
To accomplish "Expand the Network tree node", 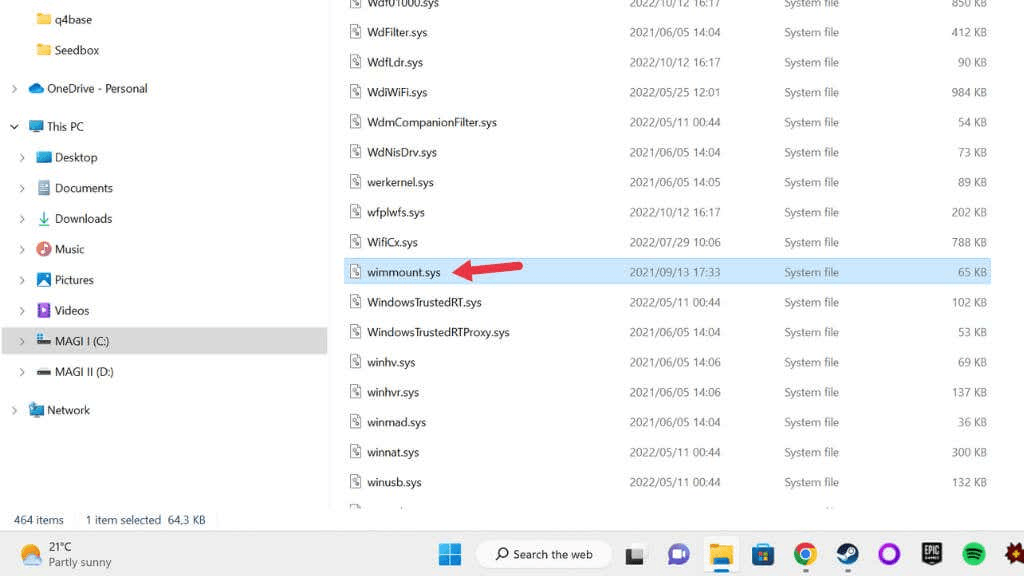I will [x=14, y=411].
